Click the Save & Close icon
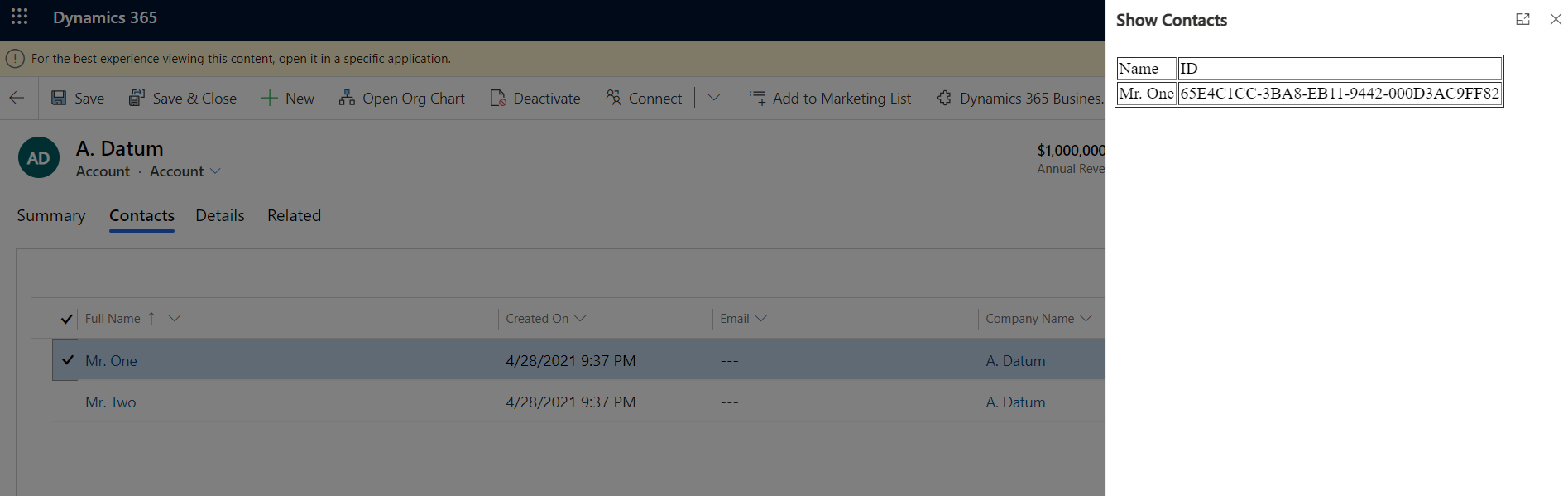The image size is (1568, 496). click(137, 98)
